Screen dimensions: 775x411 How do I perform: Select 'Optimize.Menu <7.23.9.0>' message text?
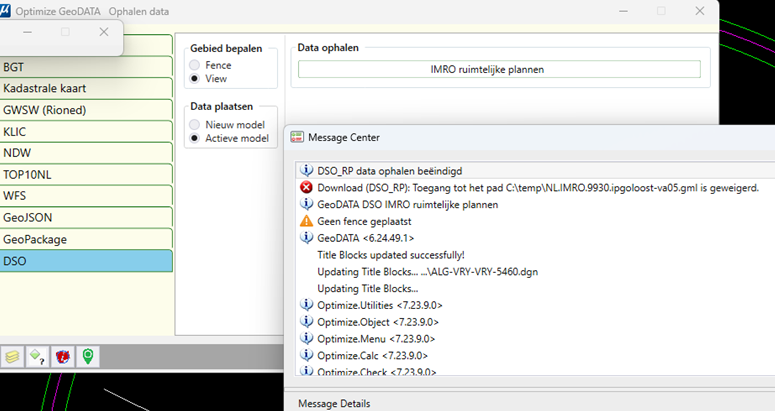[376, 339]
